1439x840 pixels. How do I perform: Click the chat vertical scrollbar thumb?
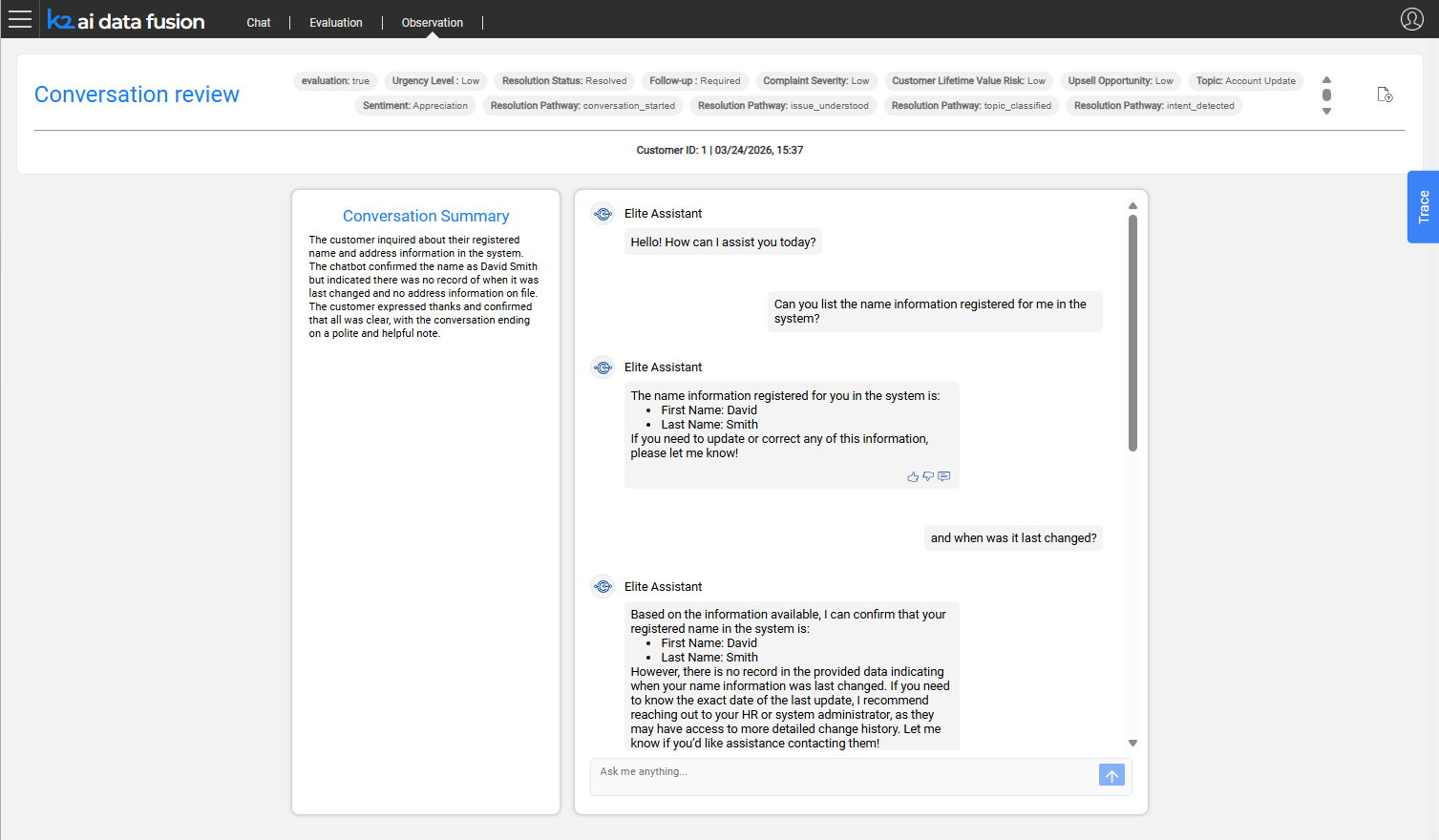tap(1132, 332)
